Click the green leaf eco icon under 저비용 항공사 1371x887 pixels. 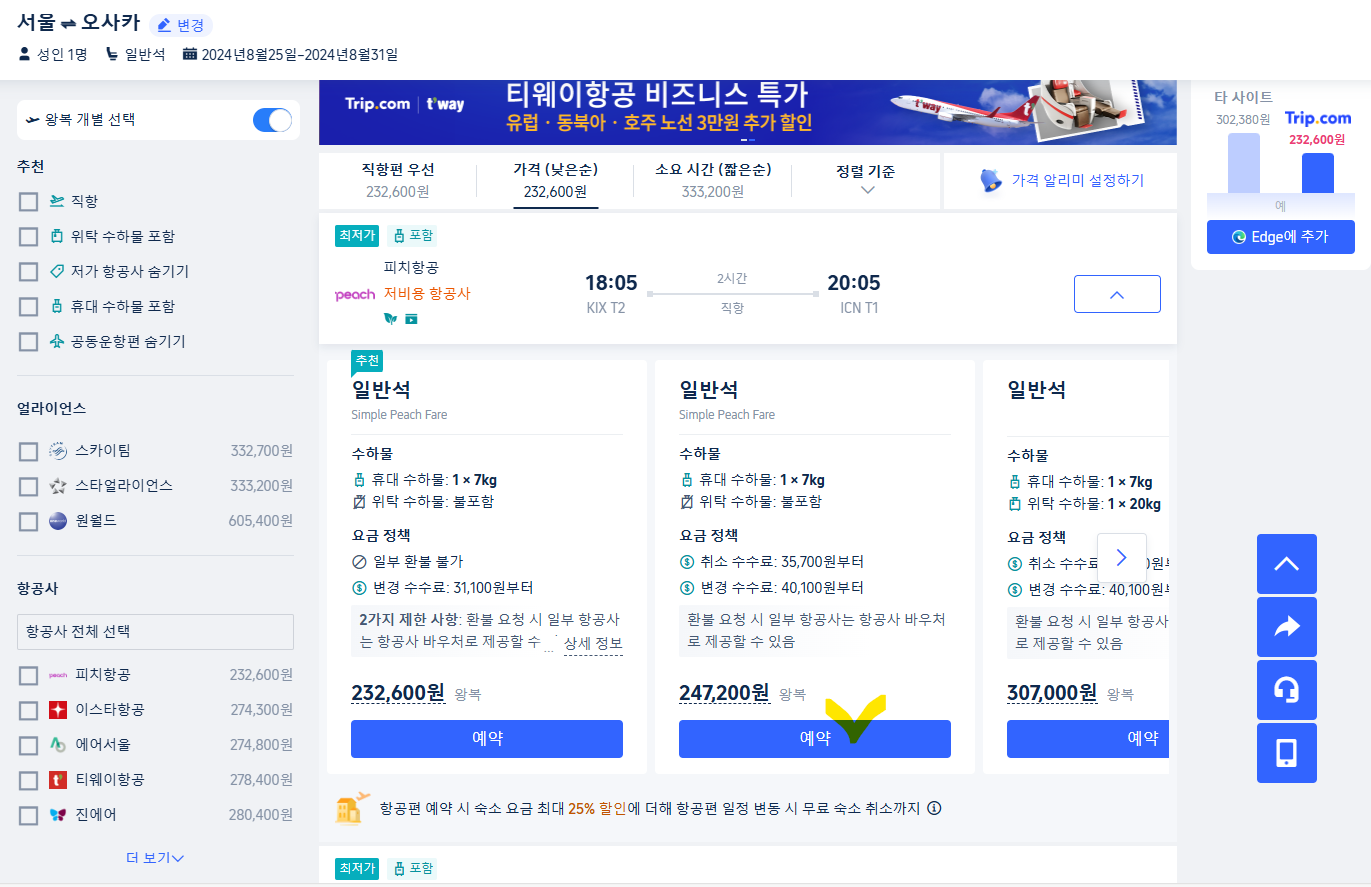coord(391,318)
